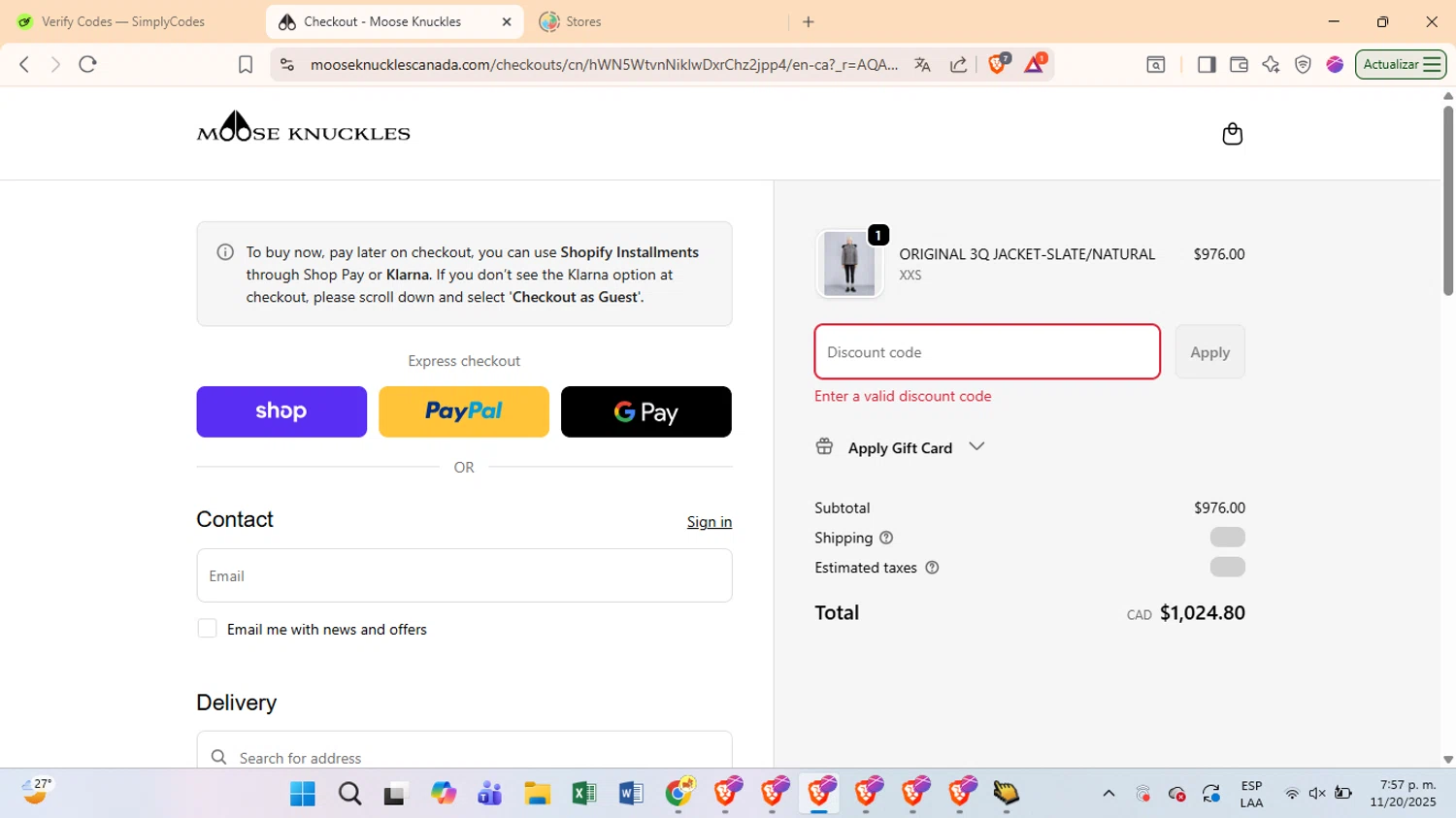Image resolution: width=1456 pixels, height=818 pixels.
Task: Show the Shipping help tooltip icon
Action: click(886, 538)
